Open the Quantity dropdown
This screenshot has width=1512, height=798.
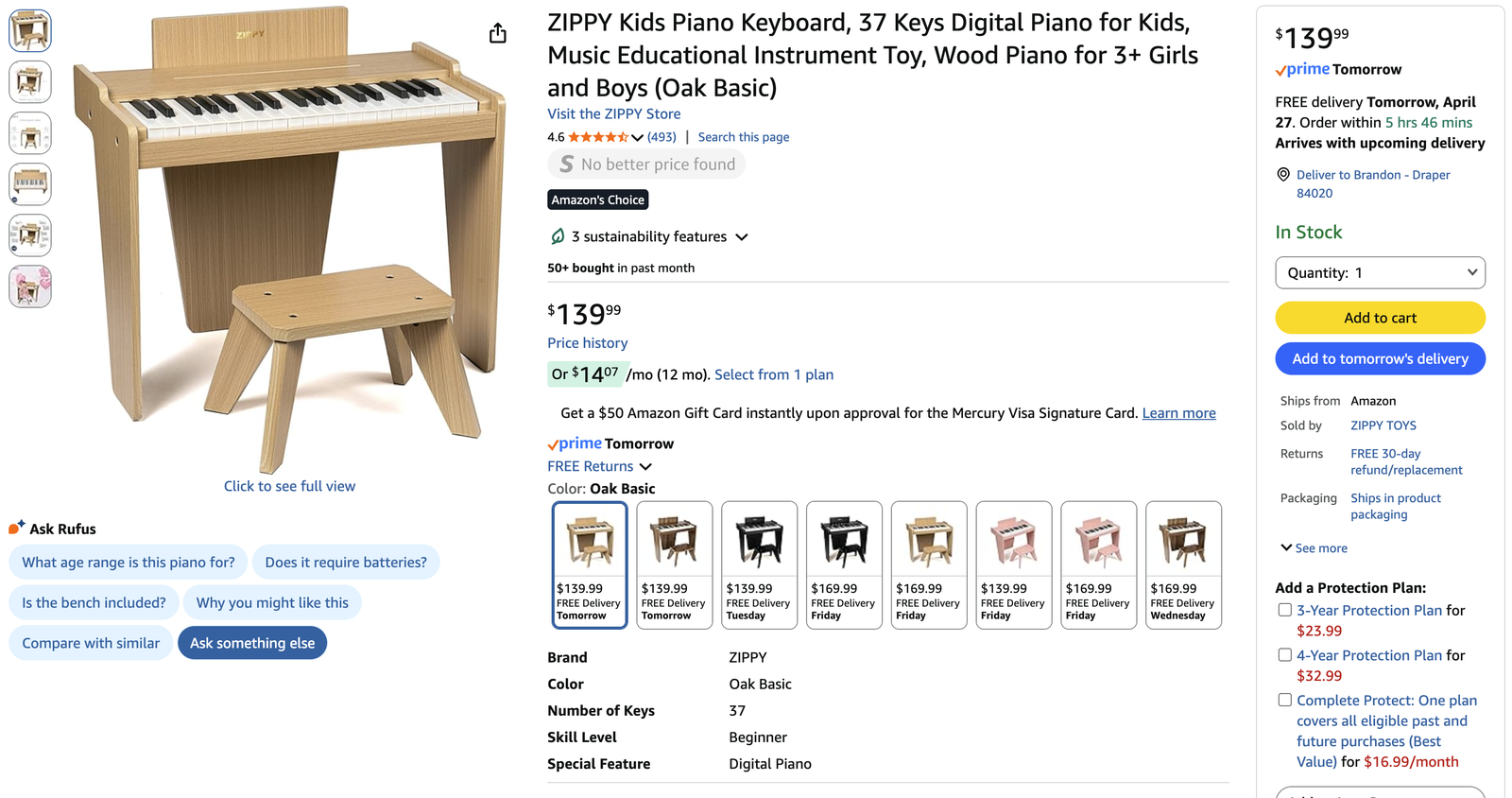pyautogui.click(x=1380, y=272)
